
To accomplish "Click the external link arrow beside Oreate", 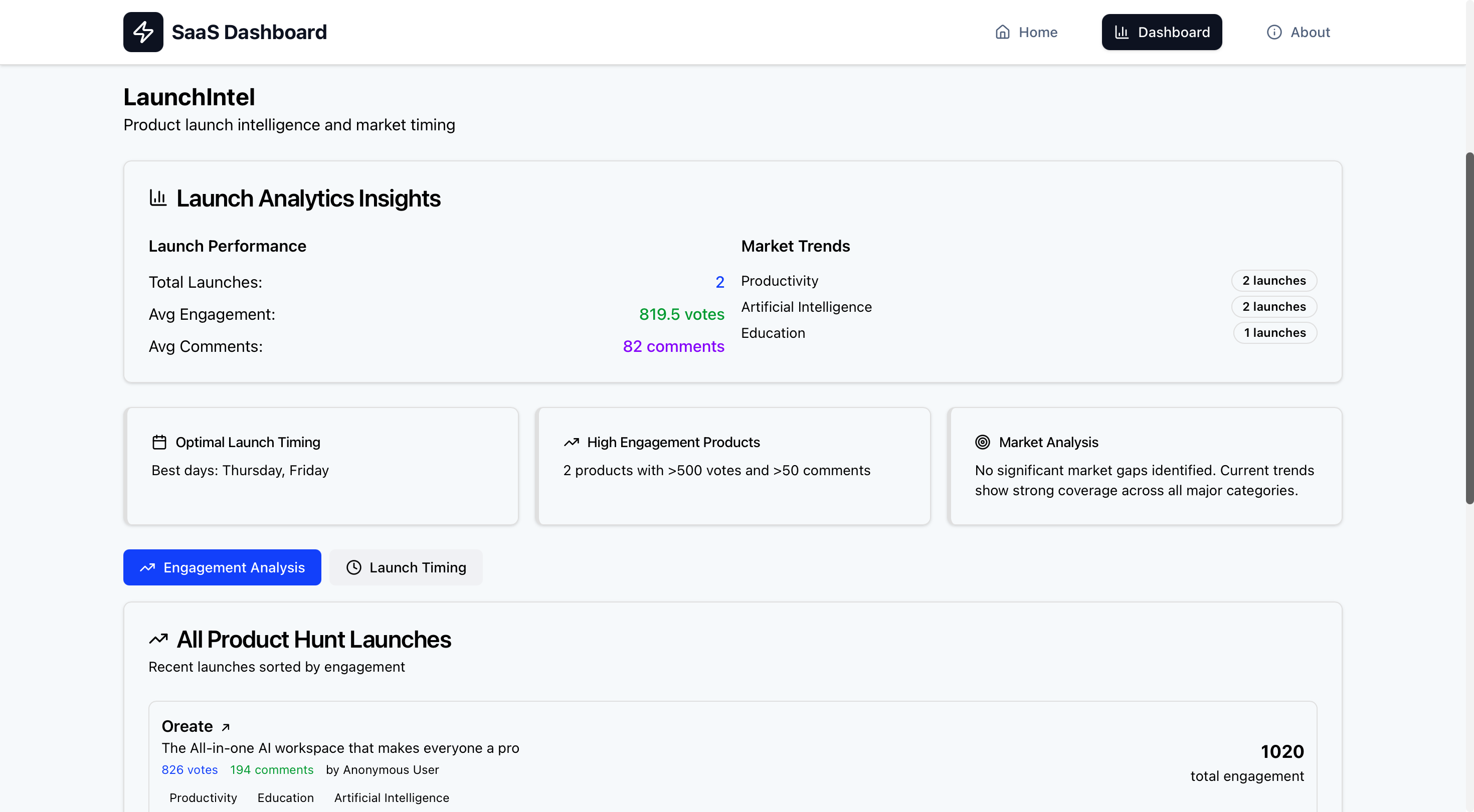I will pyautogui.click(x=226, y=727).
